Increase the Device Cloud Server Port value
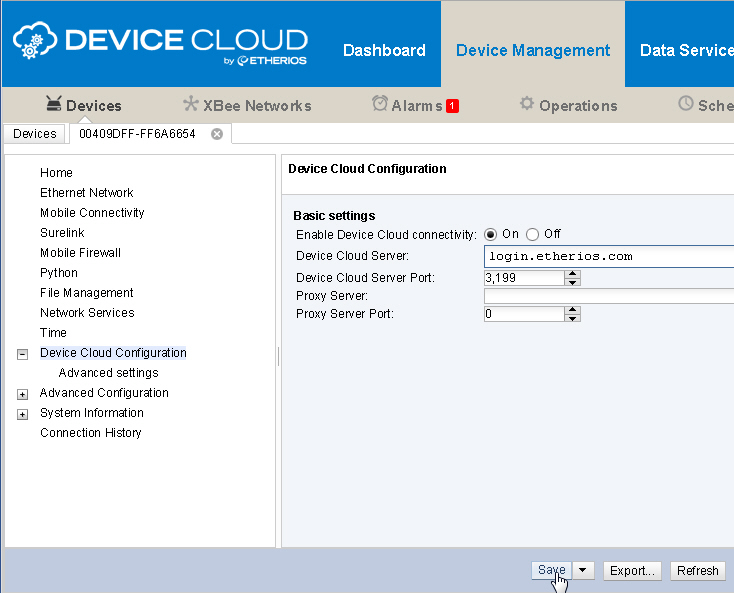Screen dimensions: 734x593 (572, 273)
